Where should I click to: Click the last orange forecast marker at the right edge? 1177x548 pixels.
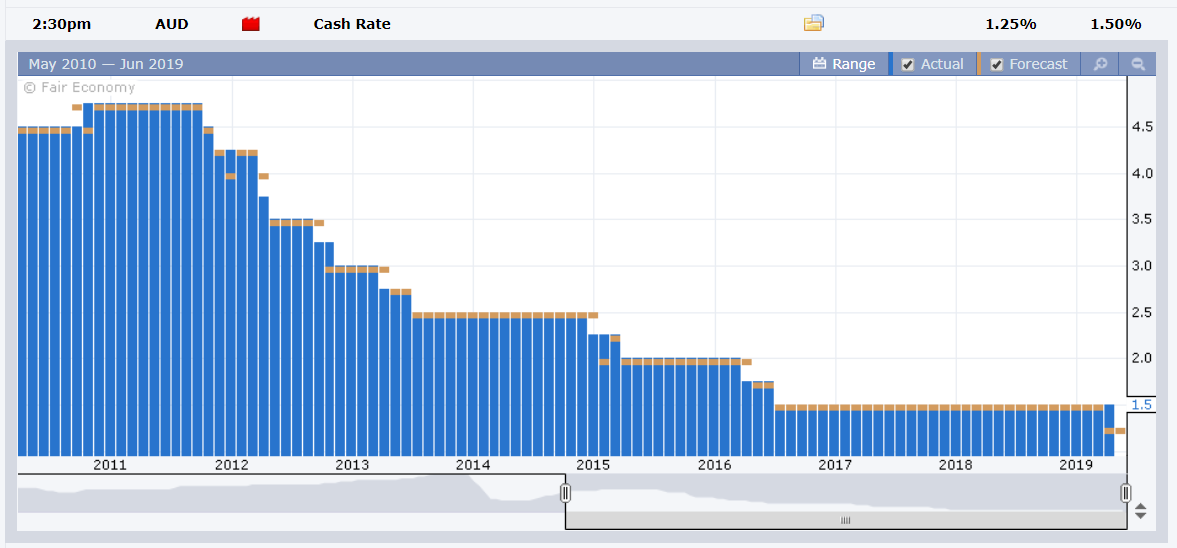pos(1120,431)
